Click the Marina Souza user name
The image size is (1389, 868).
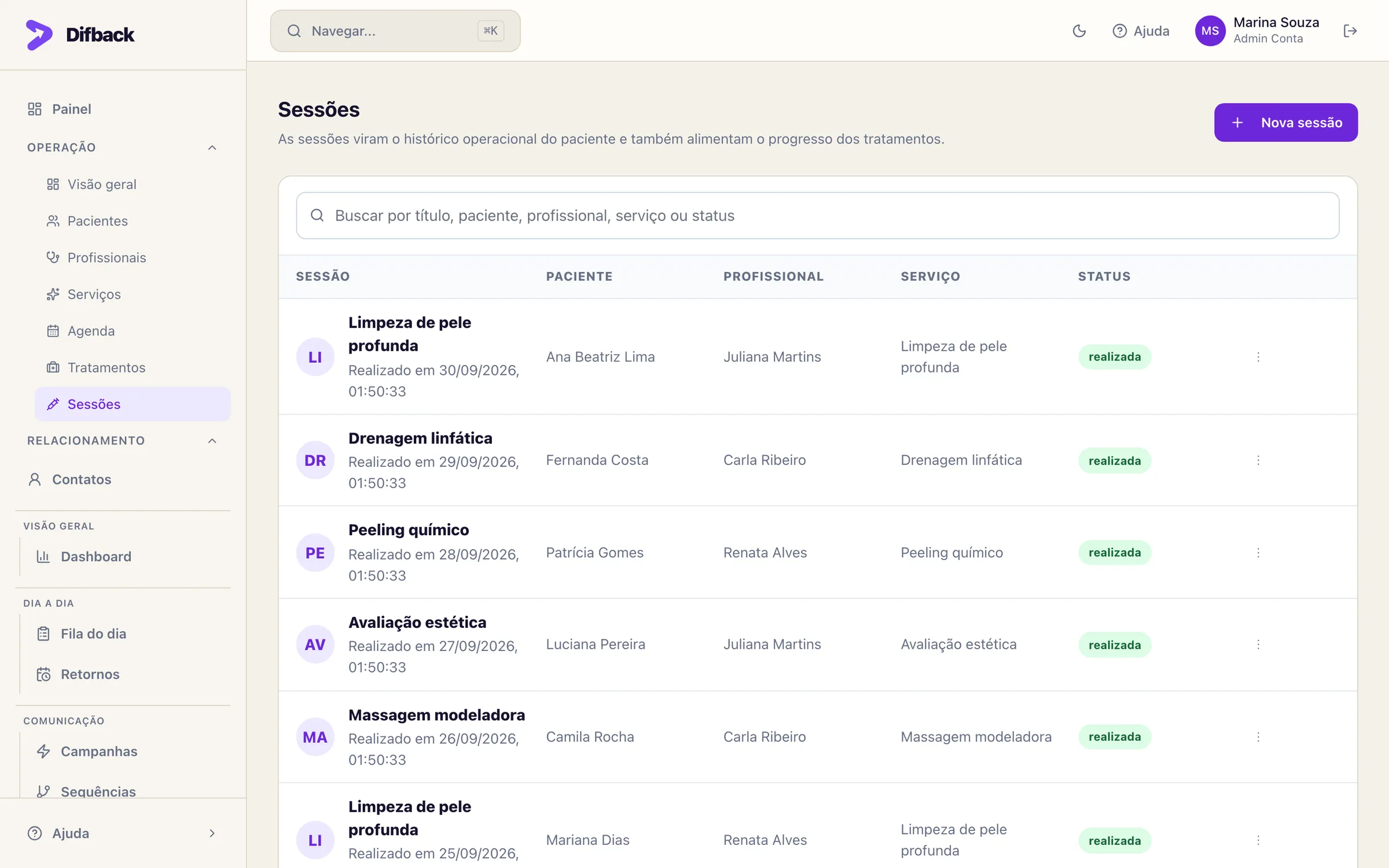pos(1276,23)
